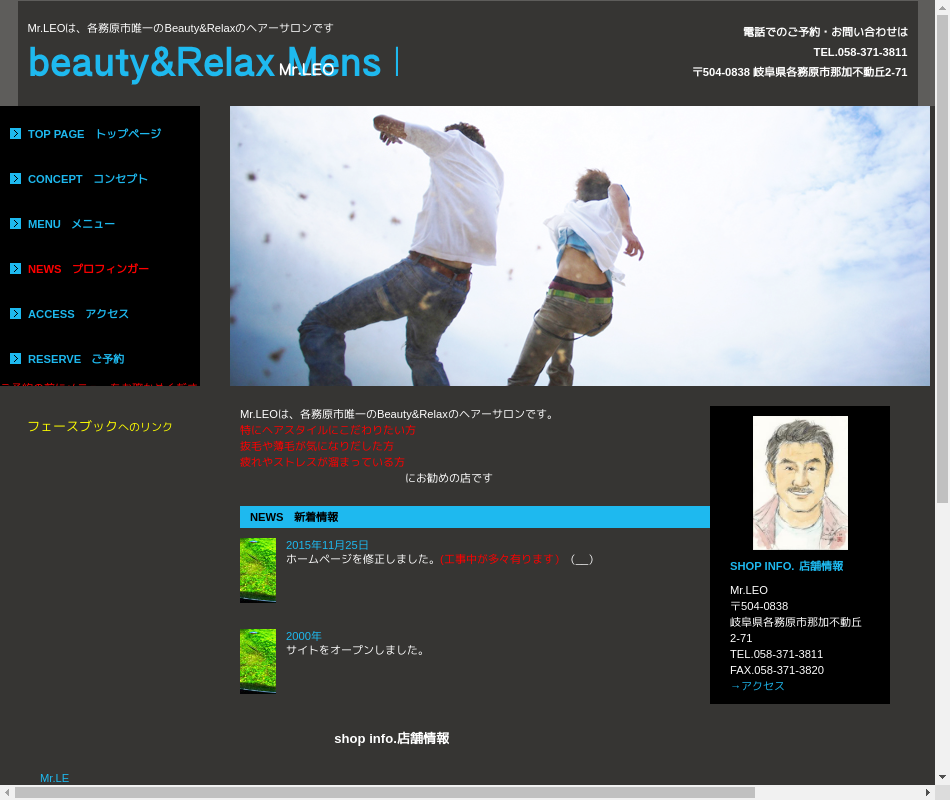Click the beauty&Relax Mens logo
Image resolution: width=950 pixels, height=800 pixels.
(205, 63)
